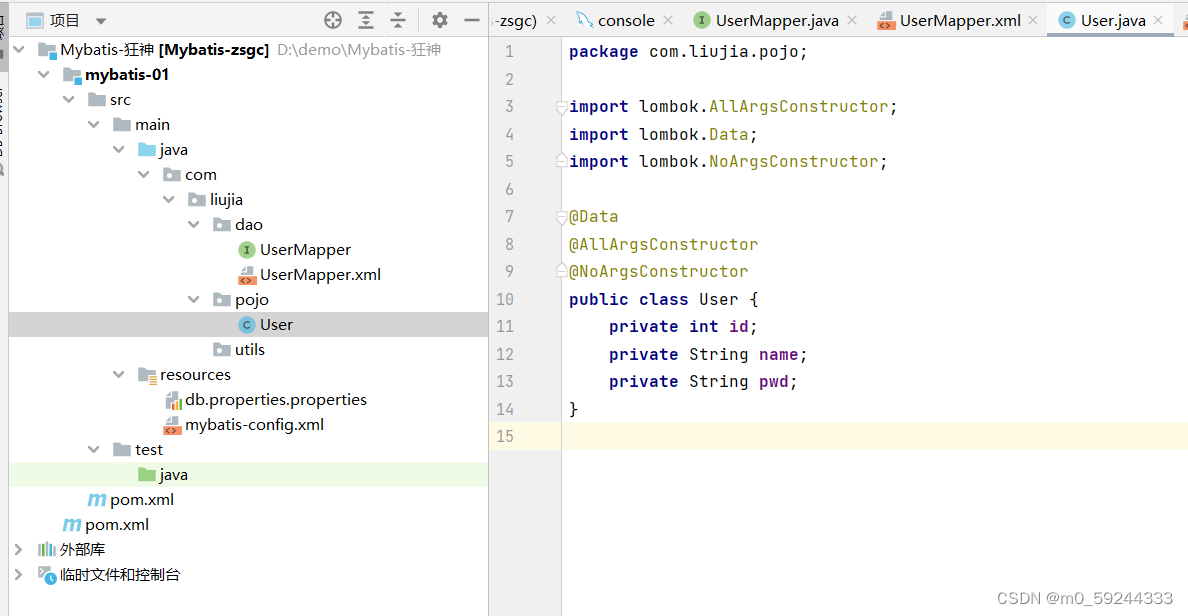Collapse the resources folder chevron

(x=119, y=375)
